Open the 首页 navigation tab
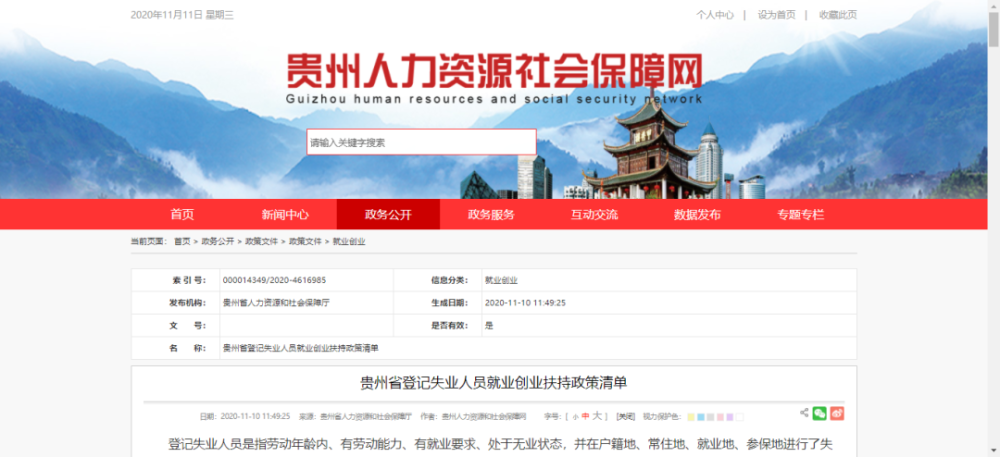The width and height of the screenshot is (1000, 457). click(x=182, y=214)
